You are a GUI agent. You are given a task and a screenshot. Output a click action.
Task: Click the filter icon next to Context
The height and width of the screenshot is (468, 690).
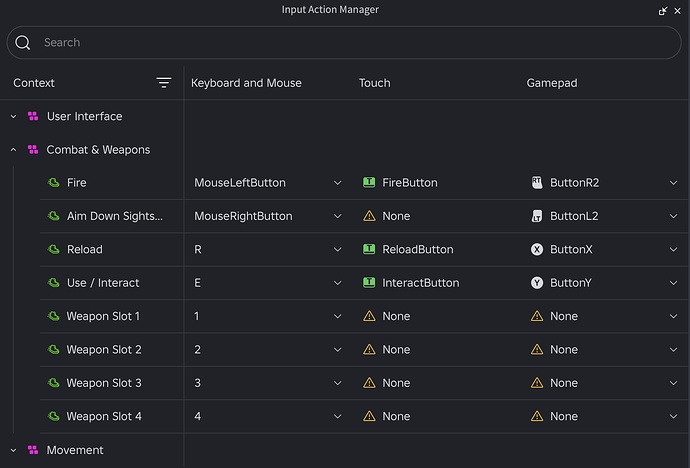point(164,83)
